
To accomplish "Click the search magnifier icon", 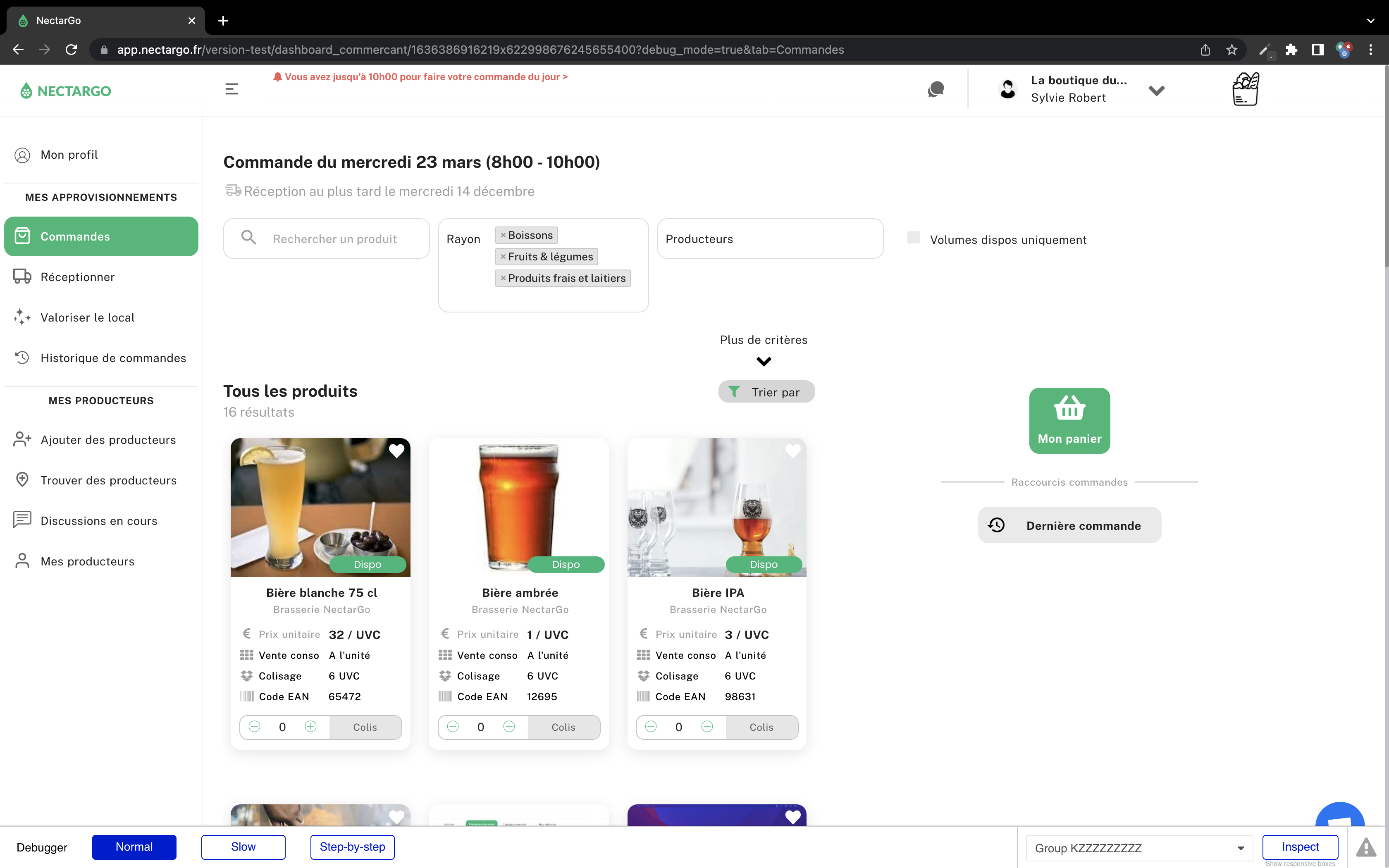I will (x=248, y=237).
